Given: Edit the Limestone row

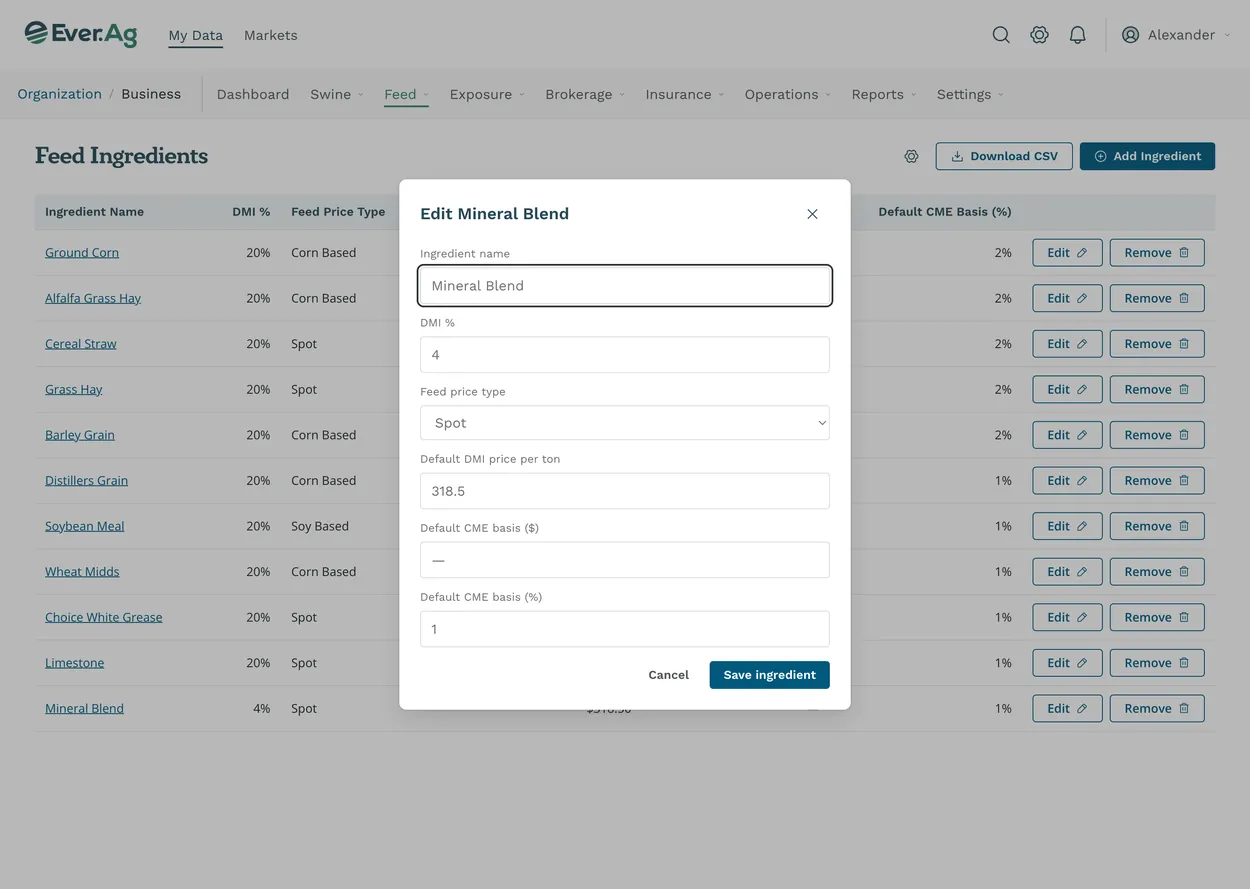Looking at the screenshot, I should 1067,663.
